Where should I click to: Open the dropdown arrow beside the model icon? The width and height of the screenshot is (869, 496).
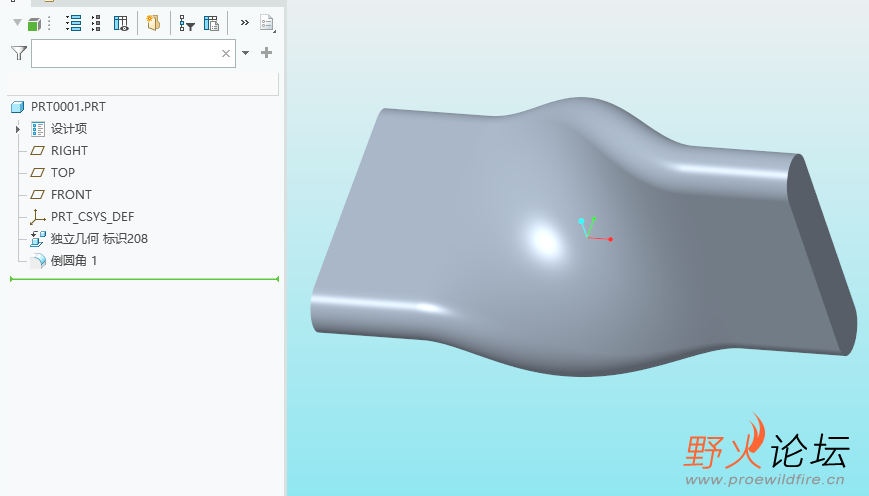17,22
